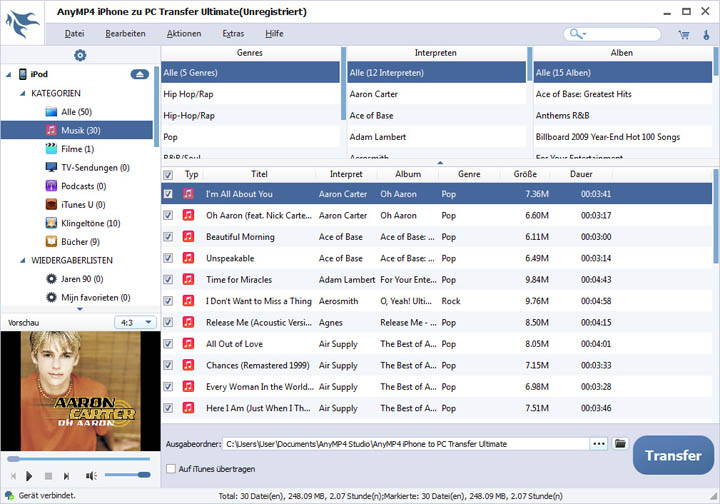Open the Podcasts (0) category
The image size is (720, 504).
point(76,186)
